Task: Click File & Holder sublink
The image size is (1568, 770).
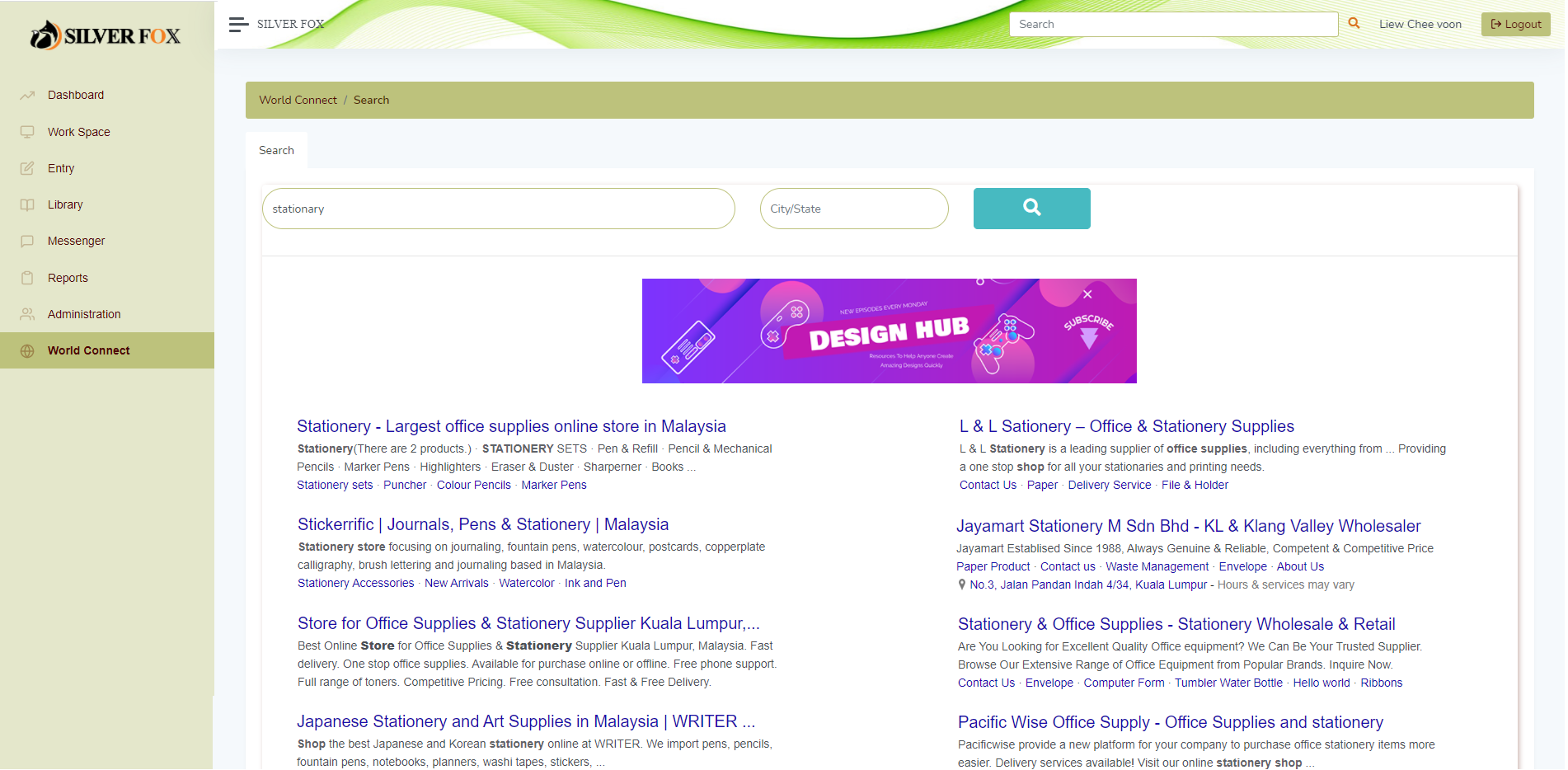Action: [x=1195, y=485]
